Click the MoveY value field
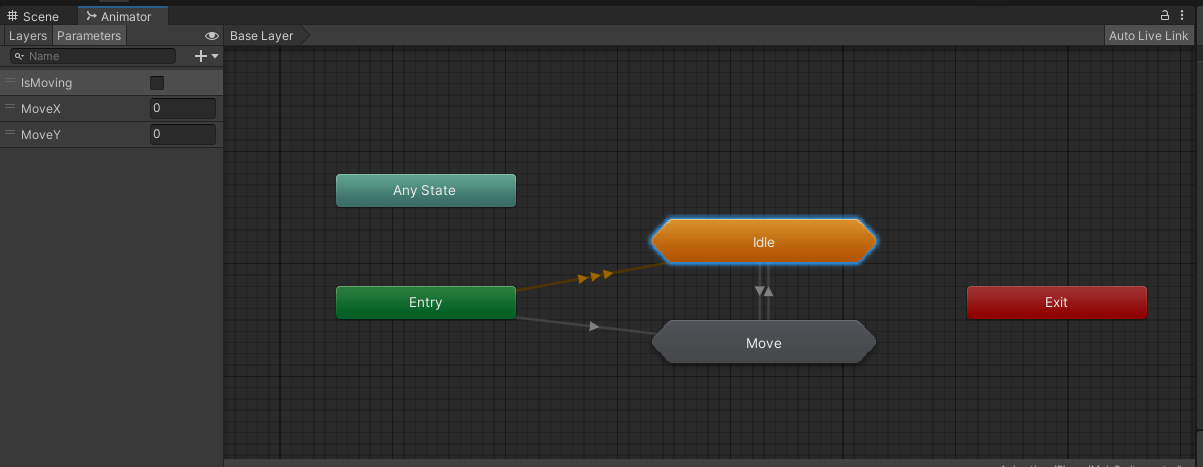The height and width of the screenshot is (467, 1203). click(183, 134)
